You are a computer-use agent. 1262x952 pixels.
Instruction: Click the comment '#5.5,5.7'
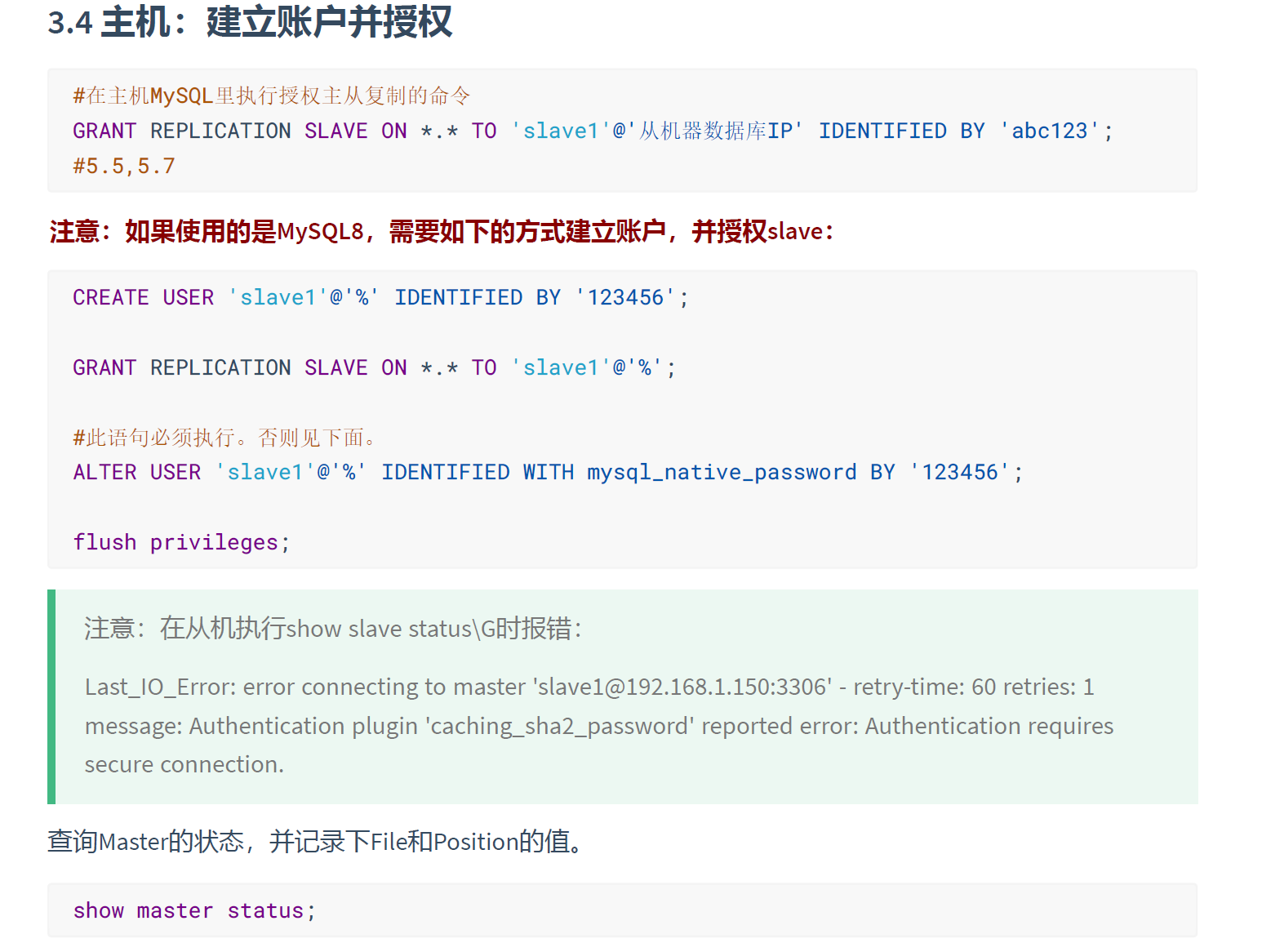[124, 166]
